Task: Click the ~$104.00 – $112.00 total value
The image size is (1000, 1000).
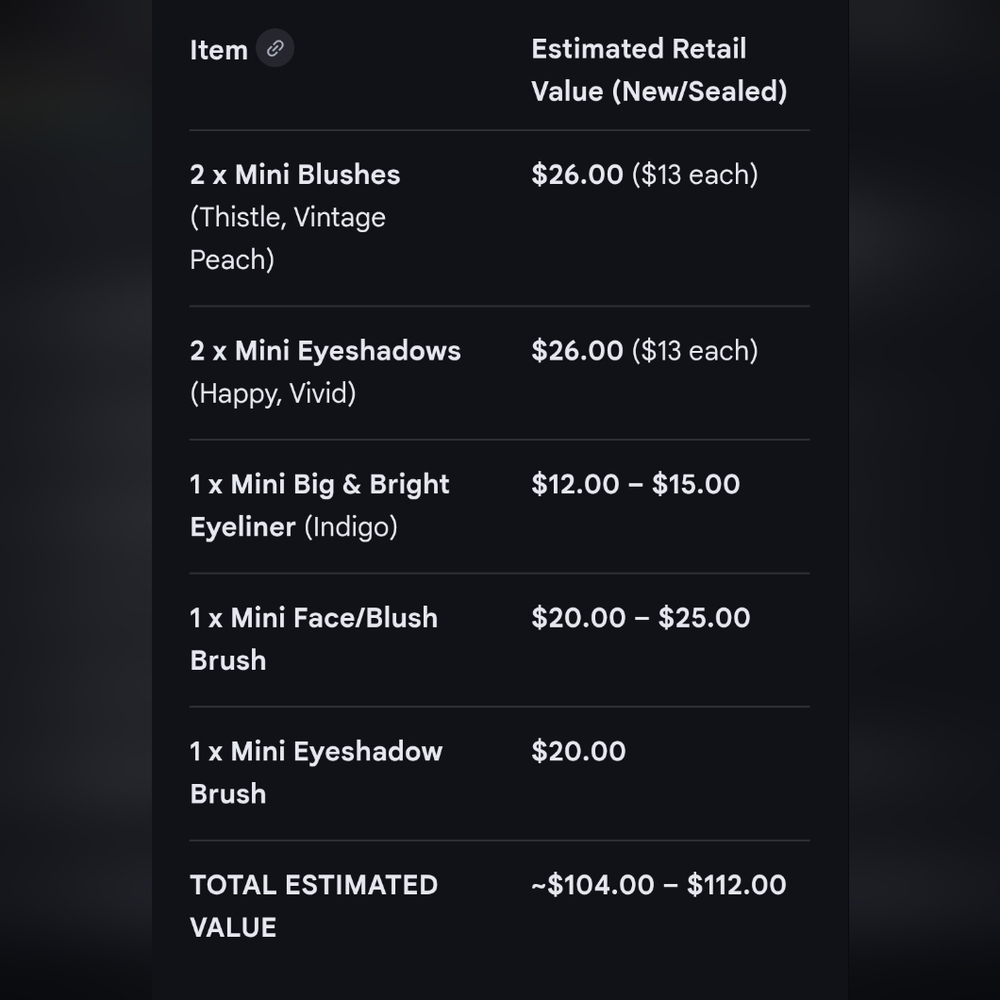Action: [659, 885]
